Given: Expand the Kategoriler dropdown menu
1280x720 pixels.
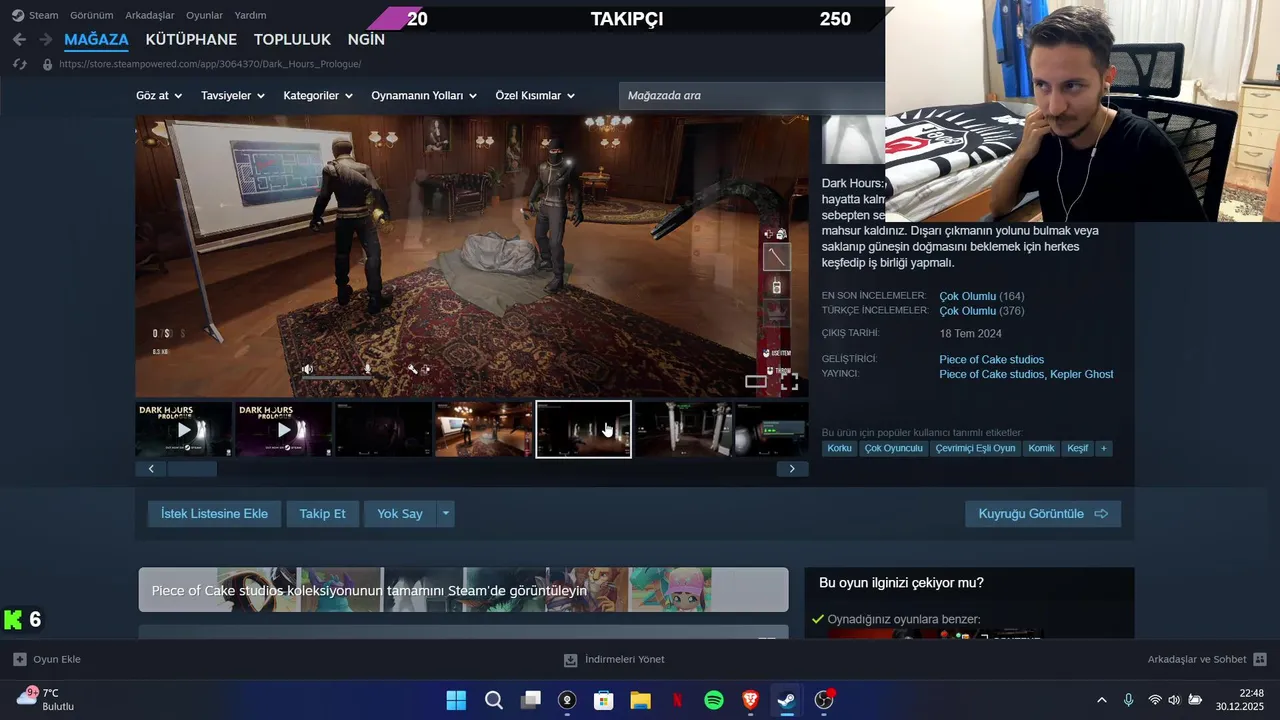Looking at the screenshot, I should pyautogui.click(x=318, y=96).
